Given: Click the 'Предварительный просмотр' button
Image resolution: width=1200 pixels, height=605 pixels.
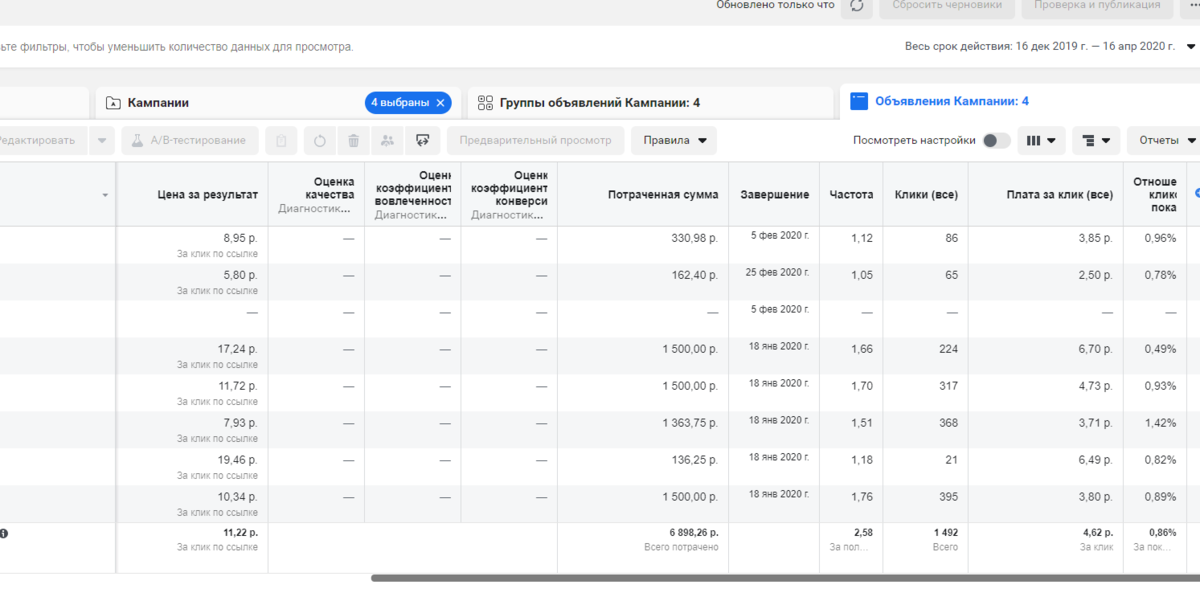Looking at the screenshot, I should (535, 141).
